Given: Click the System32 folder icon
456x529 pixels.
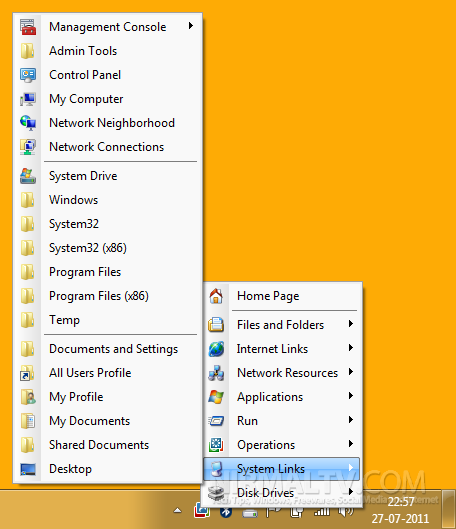Looking at the screenshot, I should (28, 224).
